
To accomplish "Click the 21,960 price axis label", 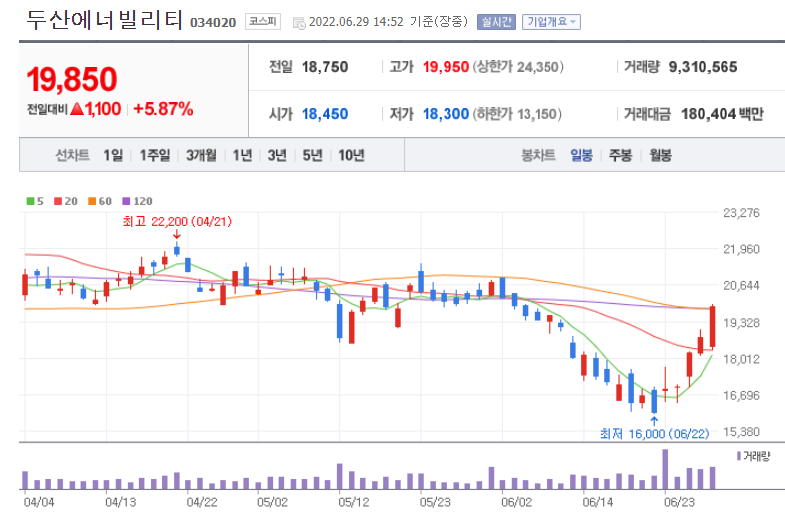I will [741, 249].
